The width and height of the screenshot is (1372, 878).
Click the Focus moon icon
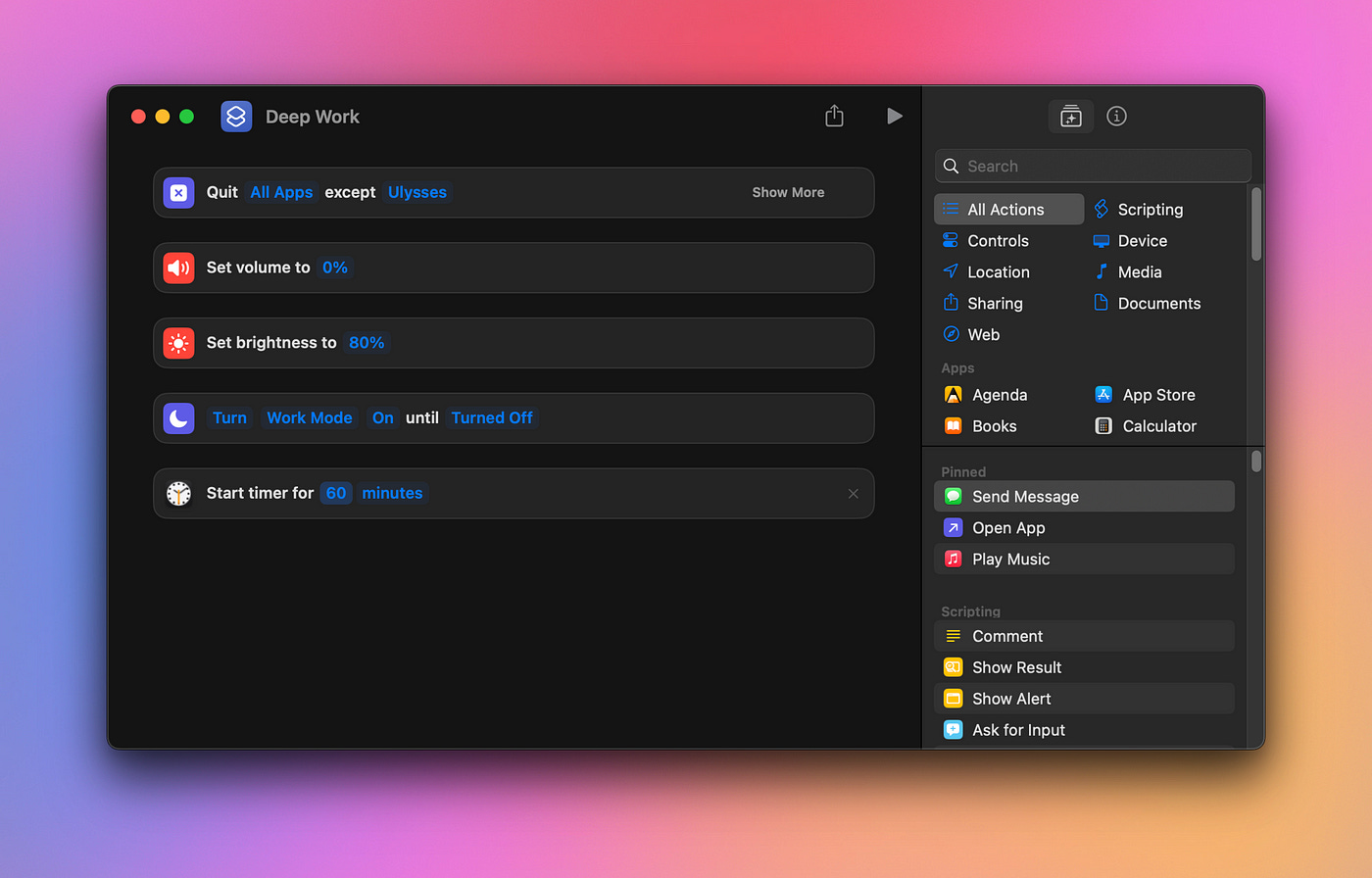click(178, 418)
